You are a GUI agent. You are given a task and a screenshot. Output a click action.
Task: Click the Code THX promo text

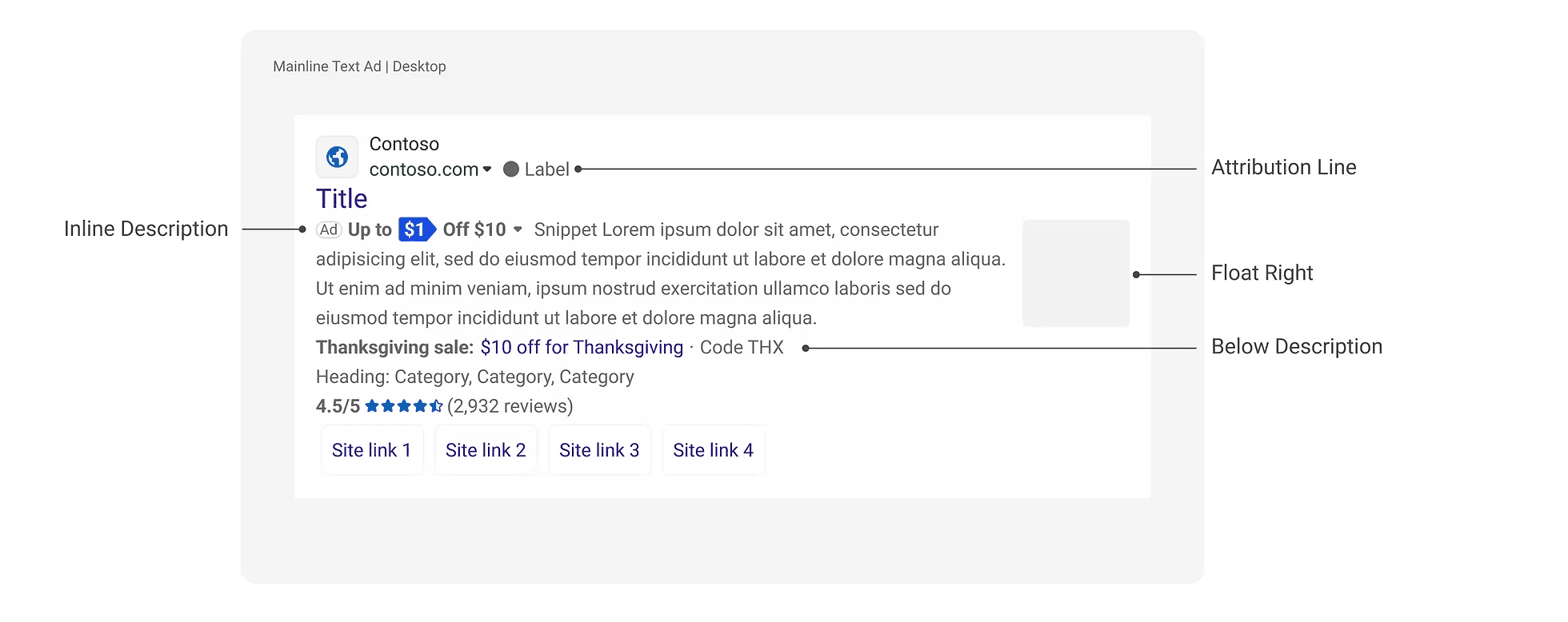coord(742,348)
